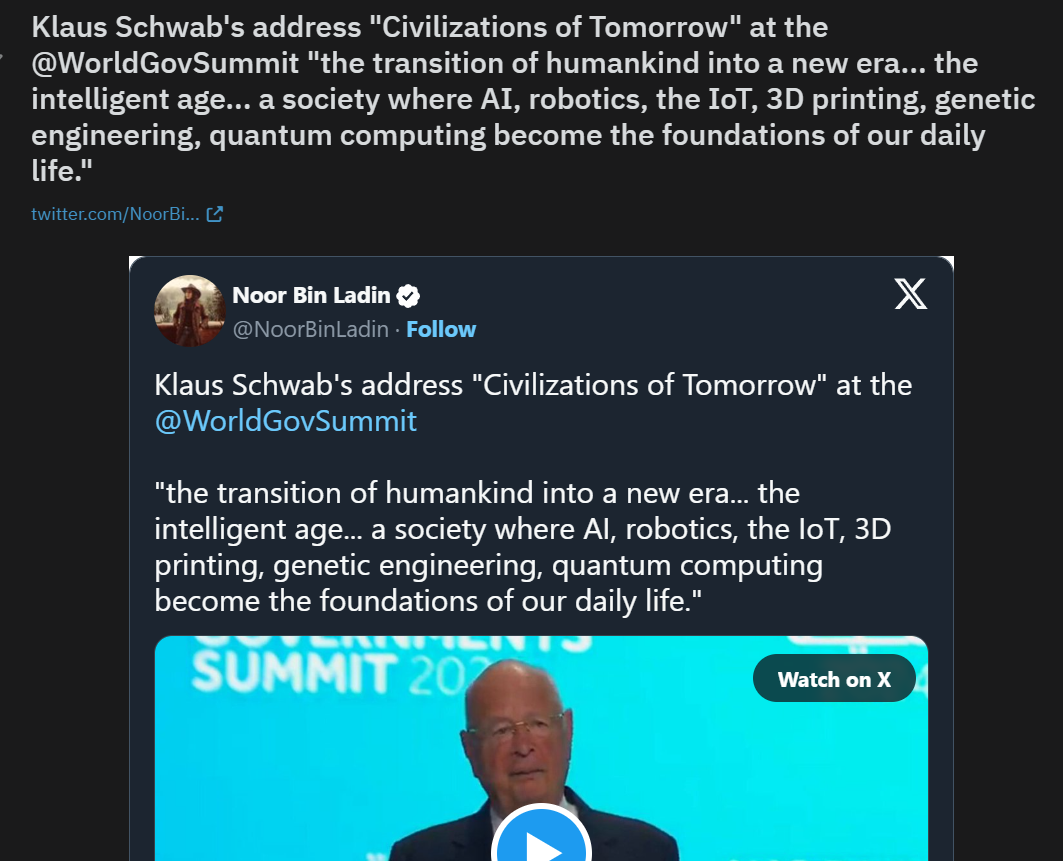Click the quoted "transition of humankind" tweet paragraph
The width and height of the screenshot is (1063, 861).
pyautogui.click(x=523, y=547)
